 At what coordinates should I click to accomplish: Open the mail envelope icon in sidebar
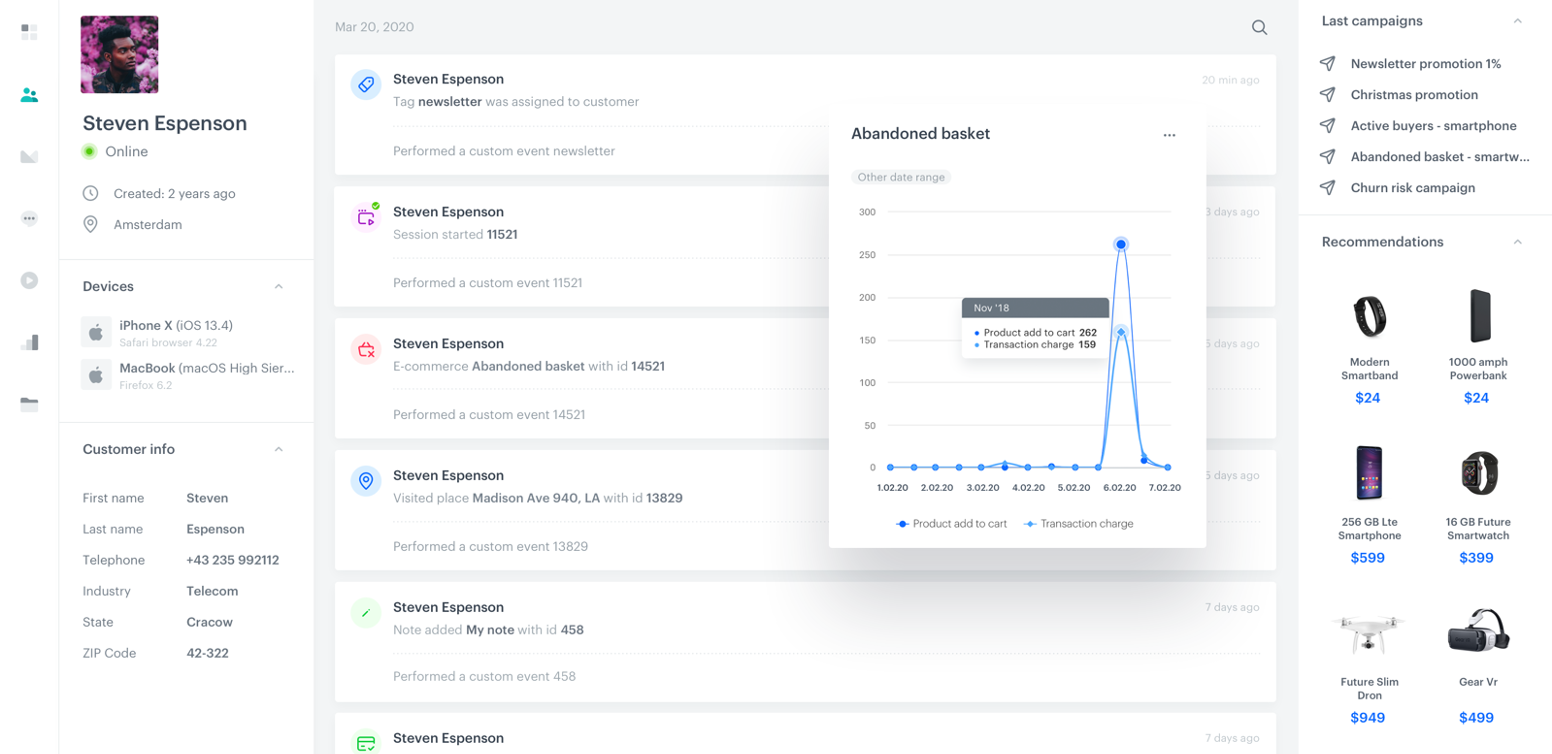(x=29, y=157)
